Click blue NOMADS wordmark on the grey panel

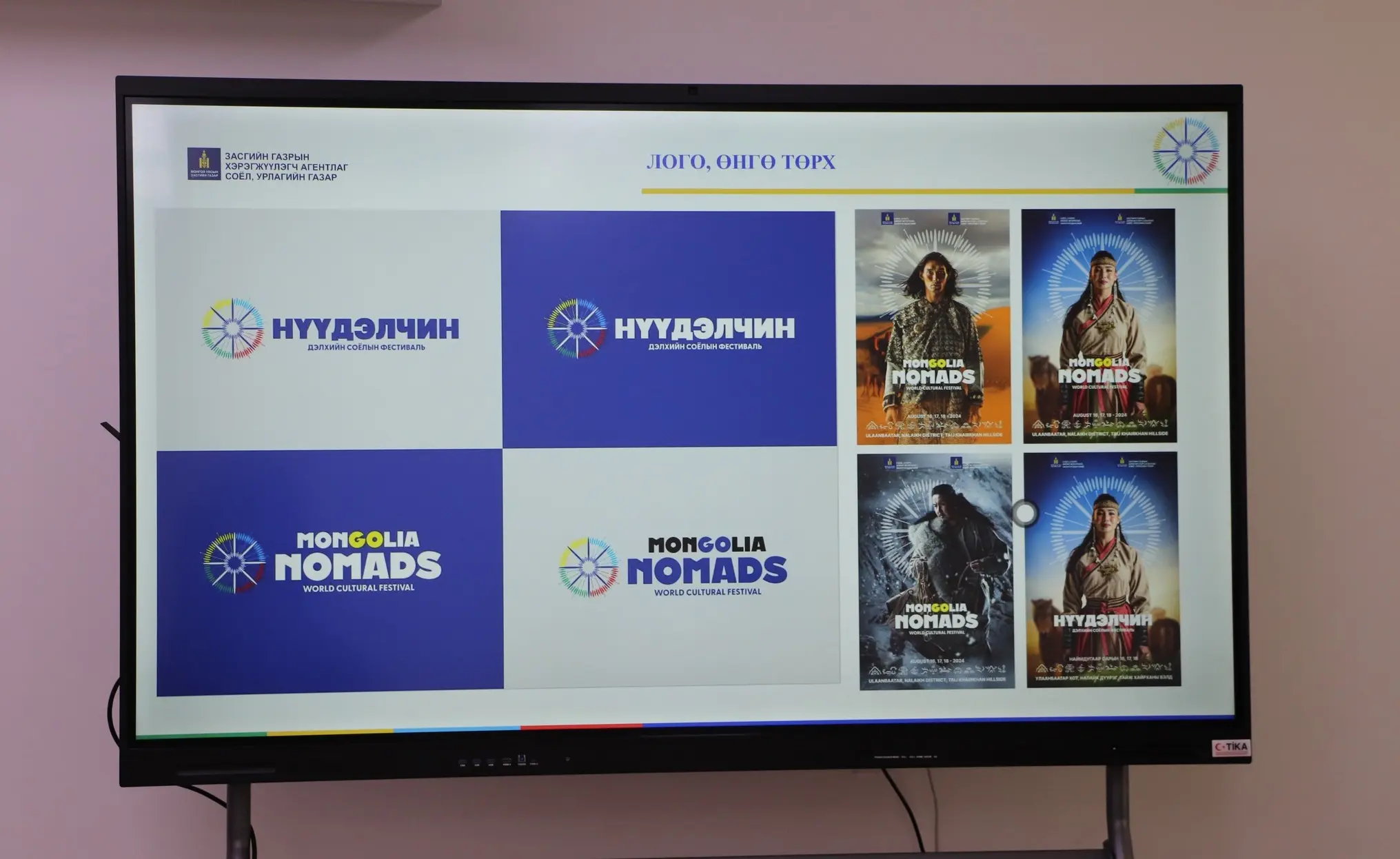(x=707, y=571)
